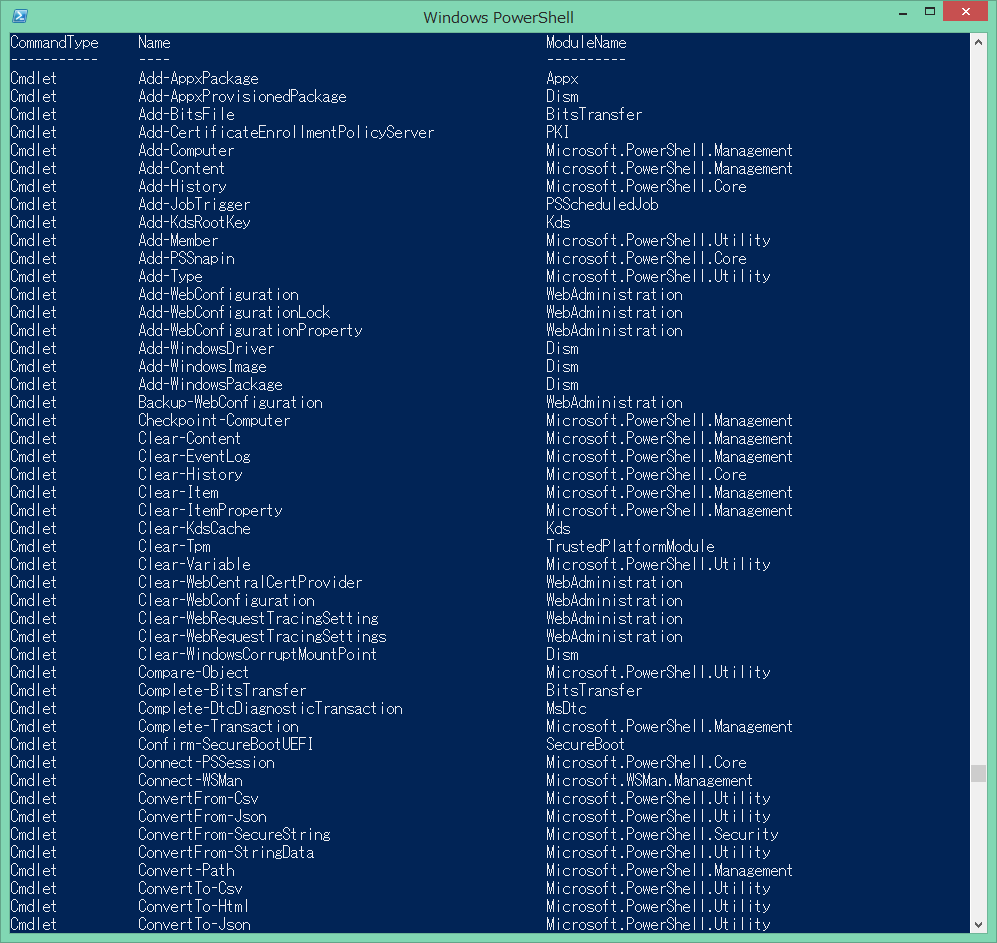The image size is (997, 943).
Task: Select Add-JobTrigger in the list
Action: (x=195, y=205)
